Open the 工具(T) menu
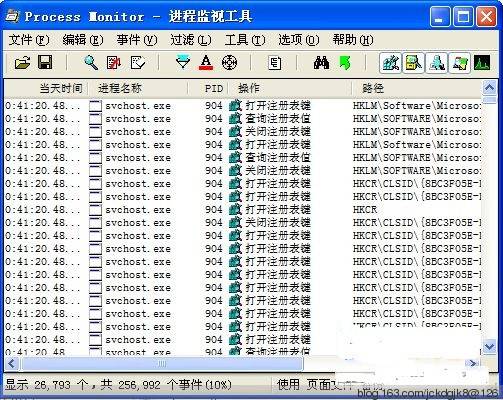The image size is (503, 400). tap(245, 40)
